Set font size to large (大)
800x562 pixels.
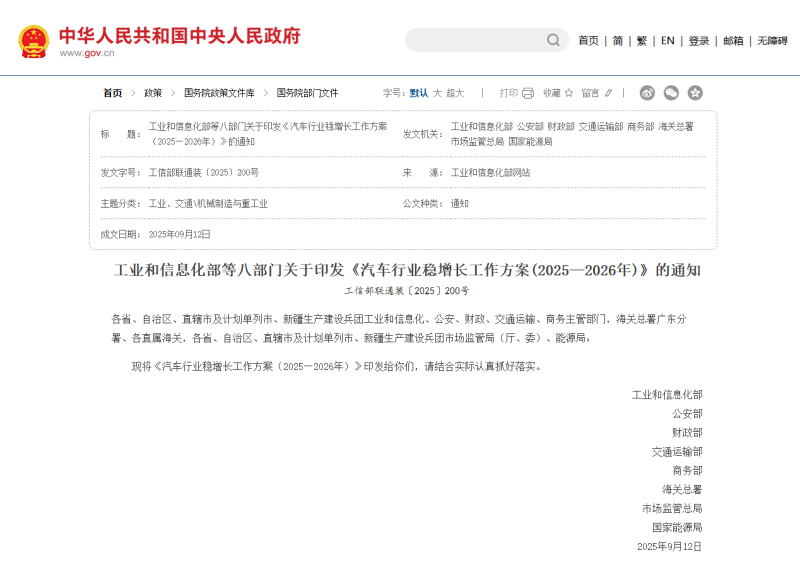coord(437,93)
